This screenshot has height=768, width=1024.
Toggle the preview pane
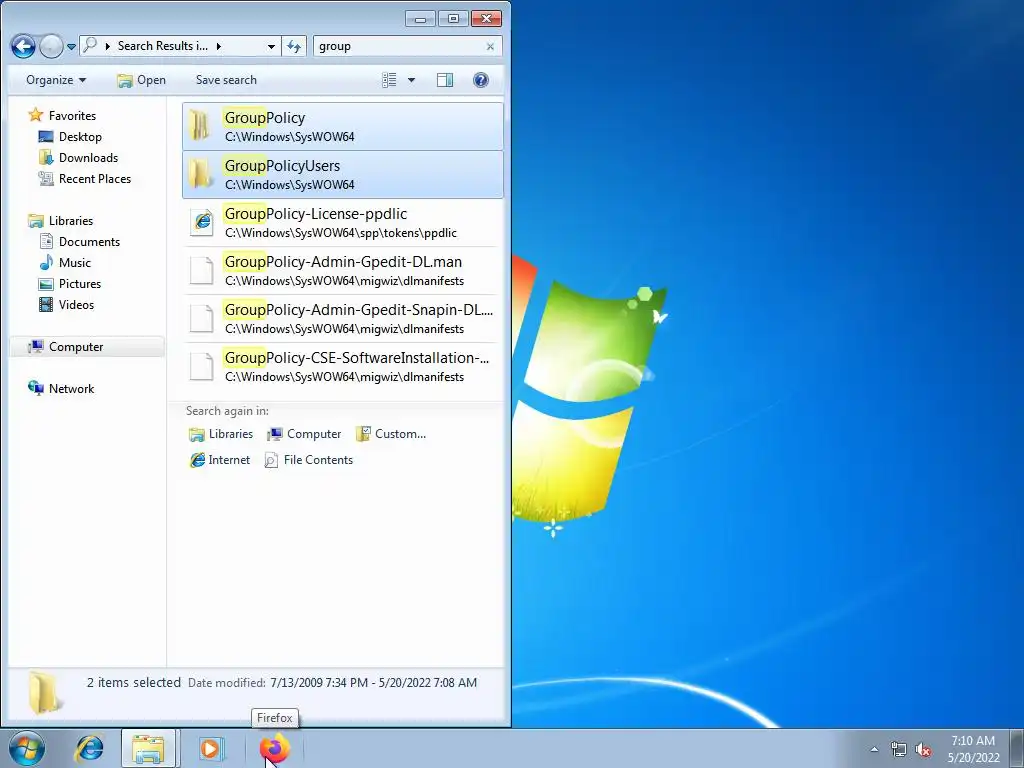click(x=445, y=80)
